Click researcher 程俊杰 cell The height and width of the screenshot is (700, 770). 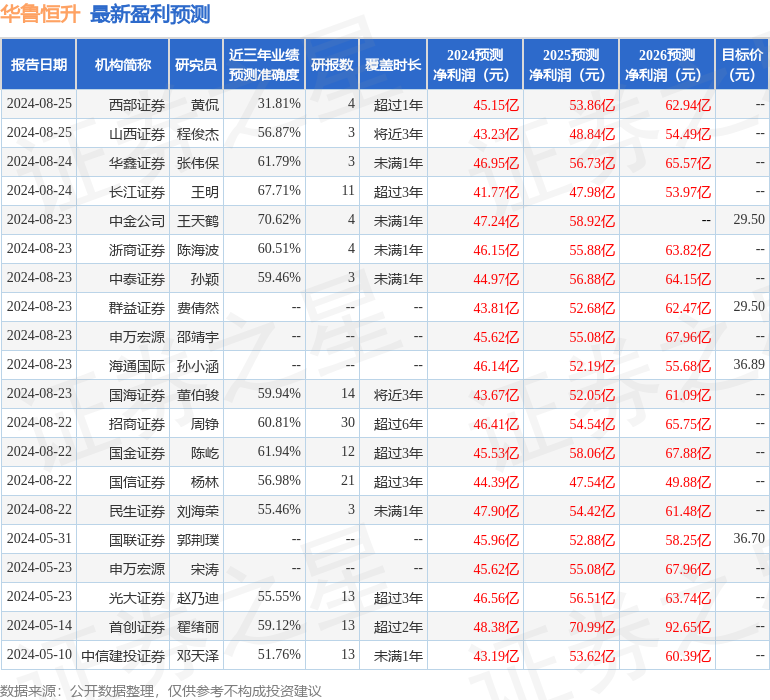198,134
